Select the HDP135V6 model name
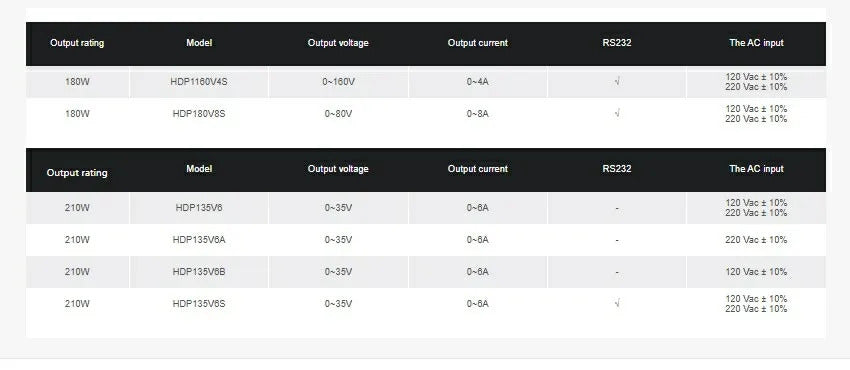This screenshot has height=370, width=850. [x=199, y=207]
